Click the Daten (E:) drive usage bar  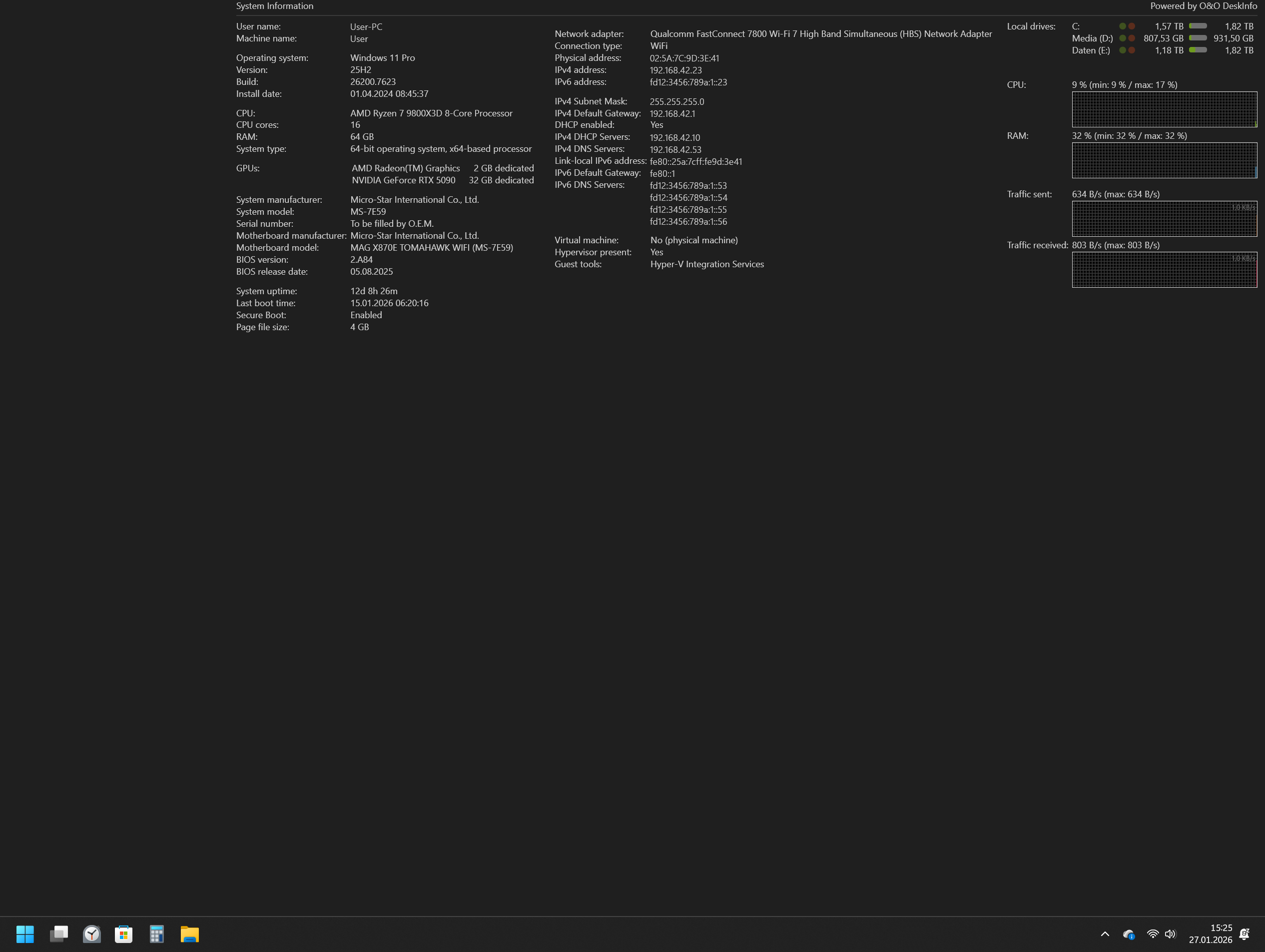[1198, 50]
